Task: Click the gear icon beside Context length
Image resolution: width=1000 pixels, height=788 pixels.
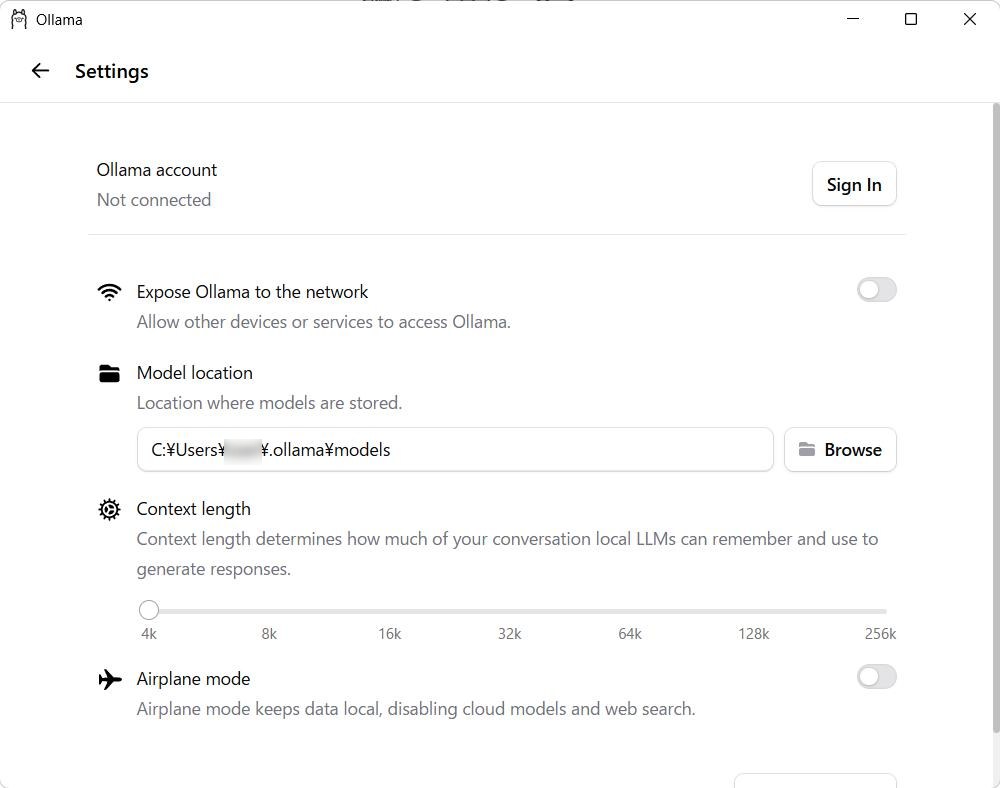Action: click(109, 509)
